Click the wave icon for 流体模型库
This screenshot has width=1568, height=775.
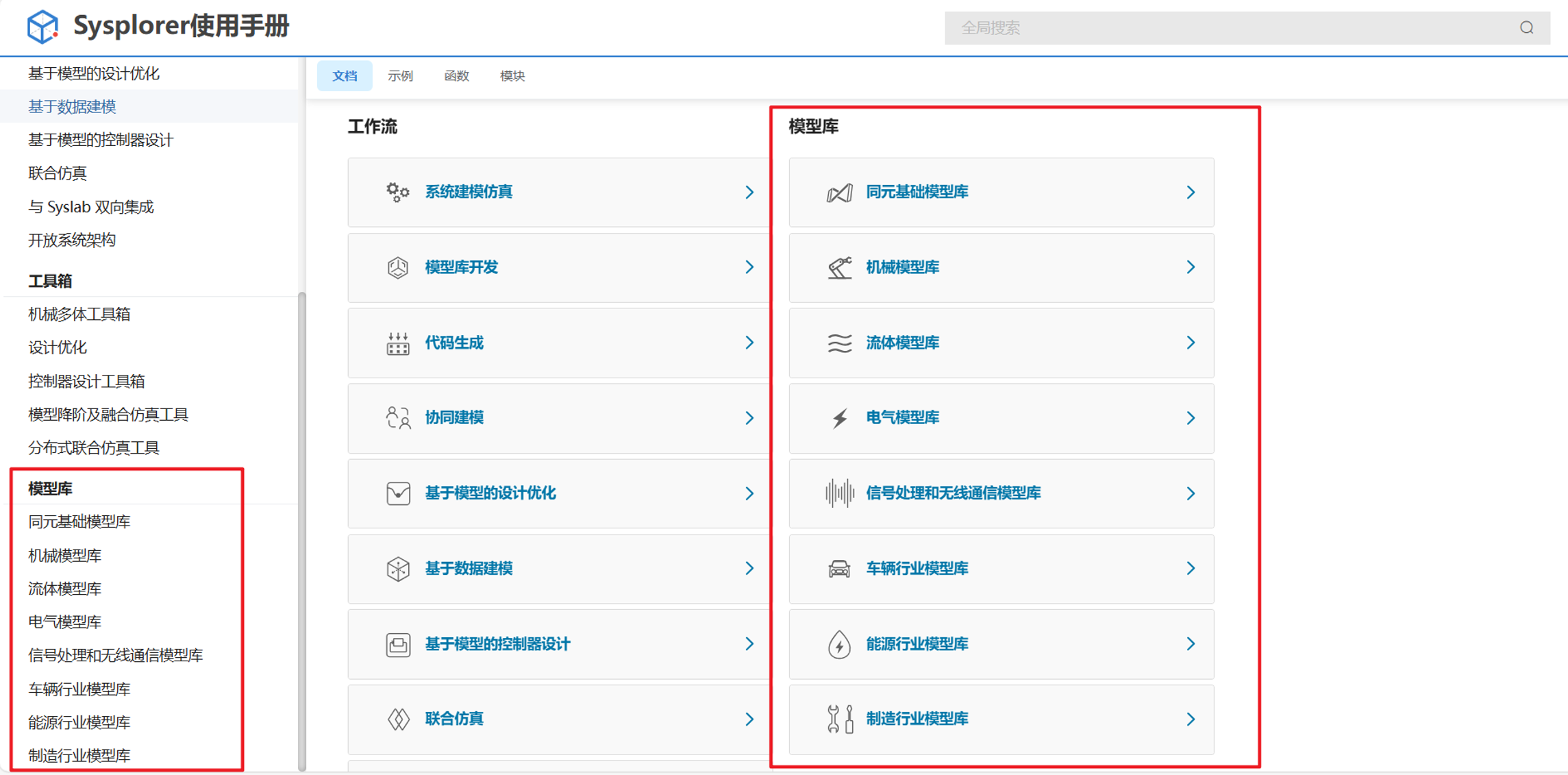point(839,343)
